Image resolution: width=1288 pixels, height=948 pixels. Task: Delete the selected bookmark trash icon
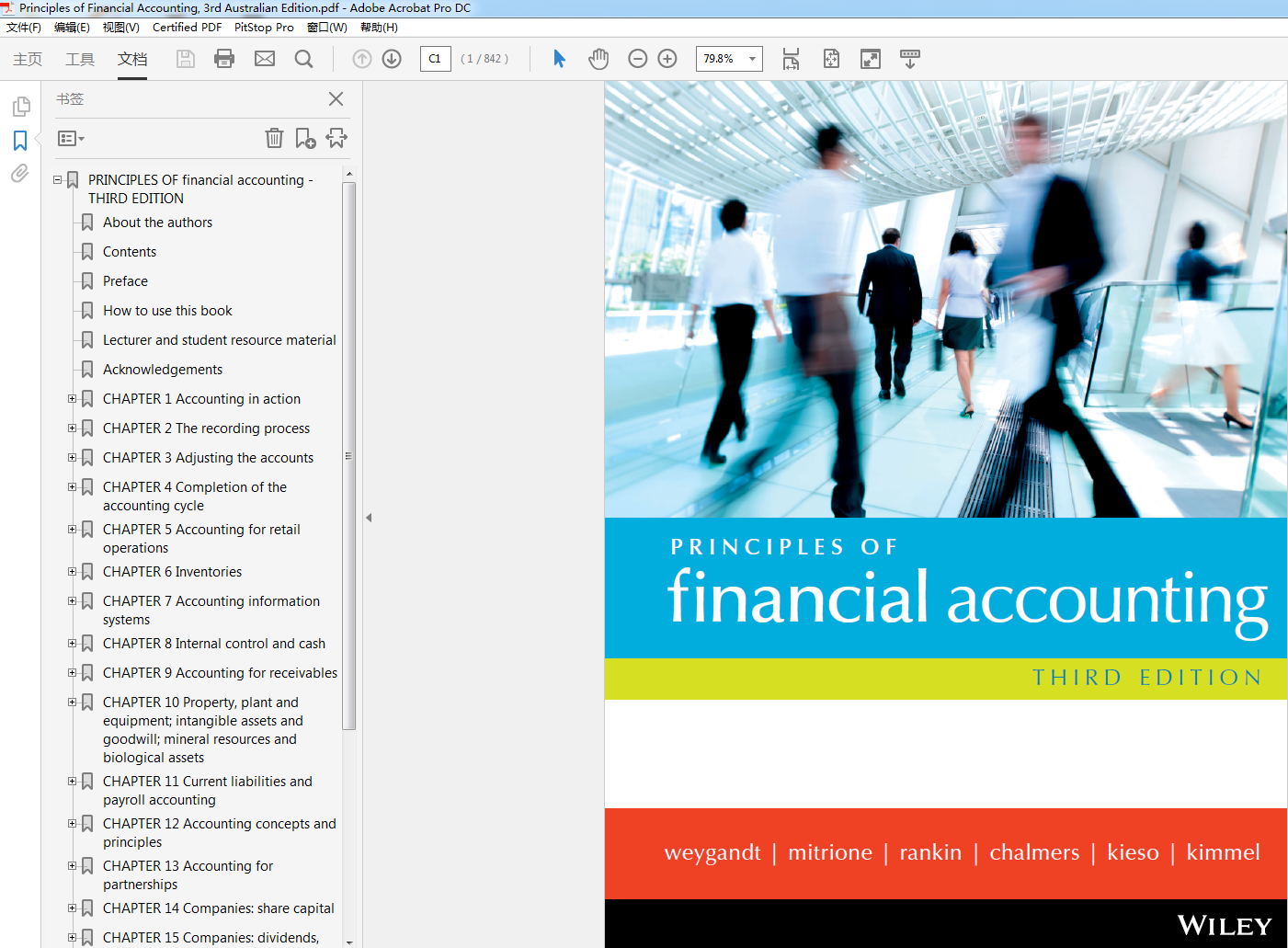point(274,138)
